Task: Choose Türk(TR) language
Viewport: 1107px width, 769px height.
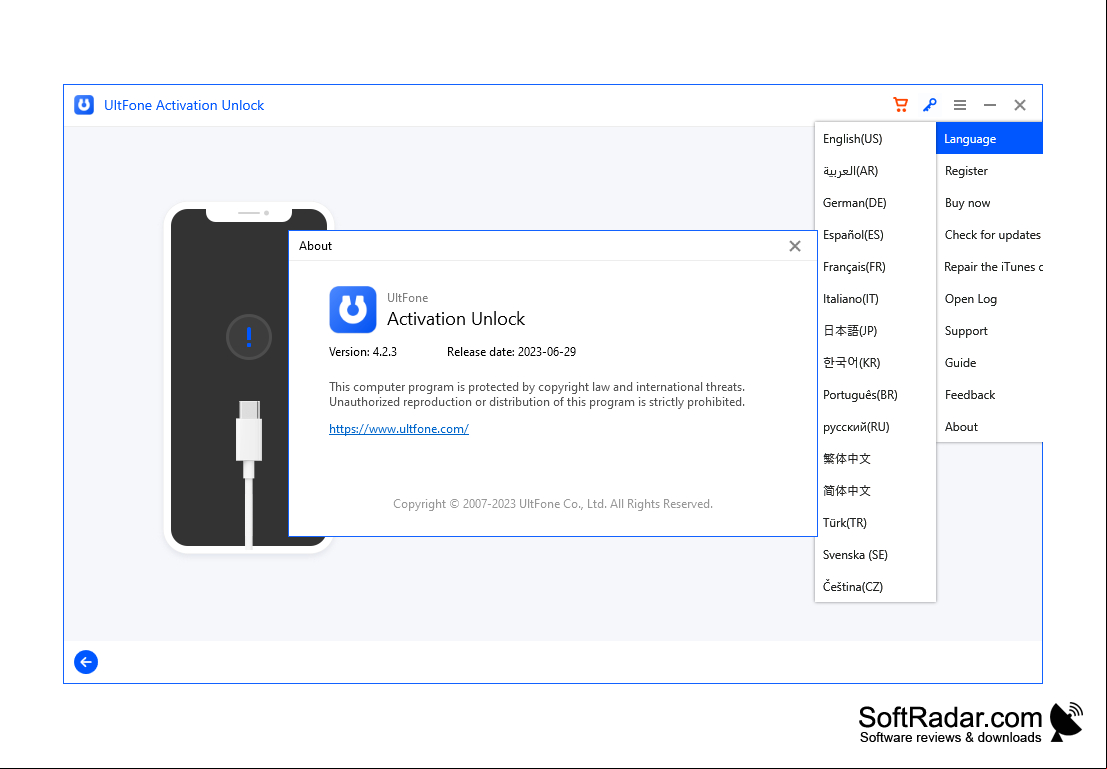Action: click(x=875, y=523)
